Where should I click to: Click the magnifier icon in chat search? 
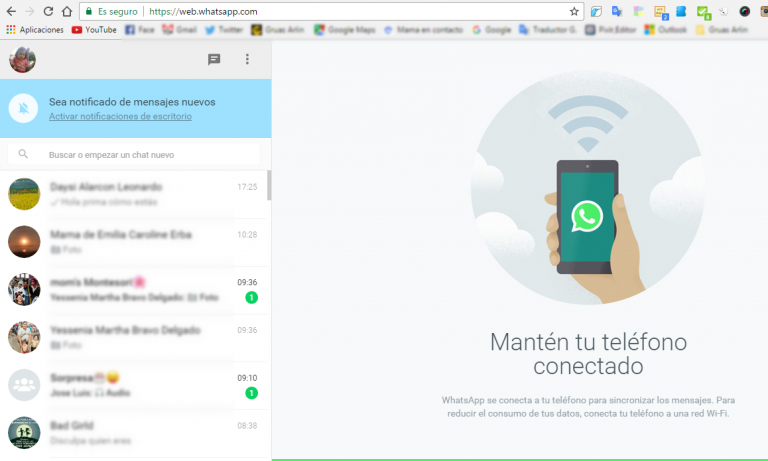[x=23, y=154]
